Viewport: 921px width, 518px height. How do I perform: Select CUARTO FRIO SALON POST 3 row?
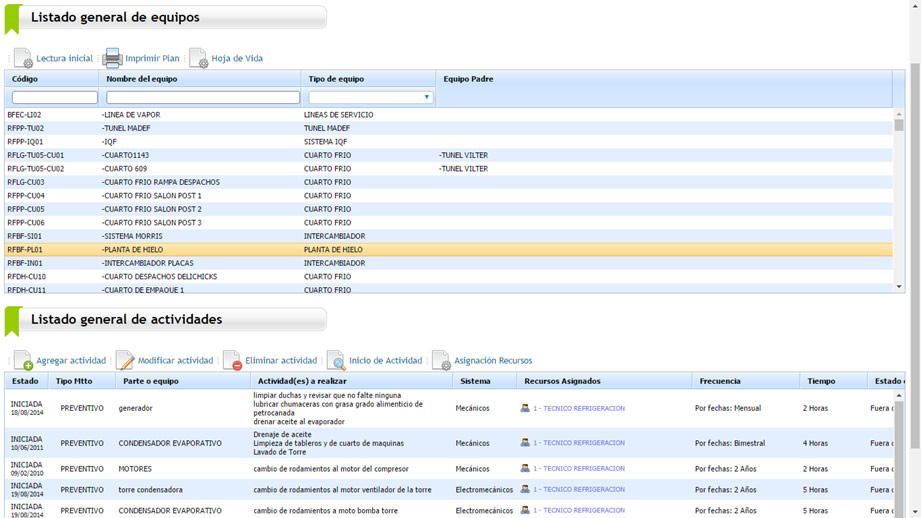point(449,223)
